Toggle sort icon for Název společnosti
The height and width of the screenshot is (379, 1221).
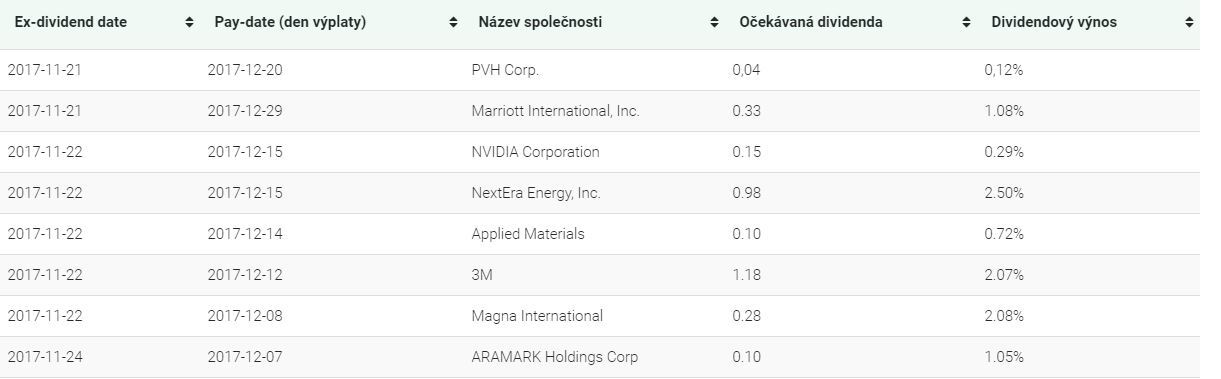[714, 23]
